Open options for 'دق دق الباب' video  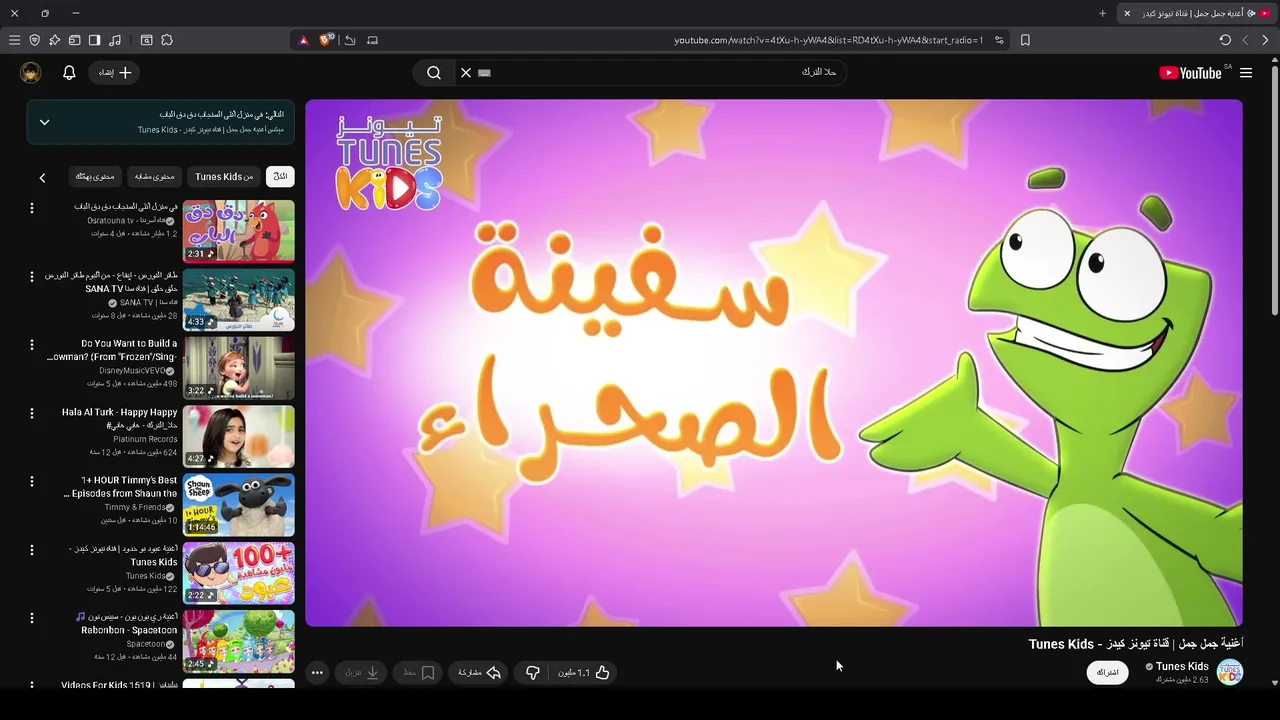(31, 208)
